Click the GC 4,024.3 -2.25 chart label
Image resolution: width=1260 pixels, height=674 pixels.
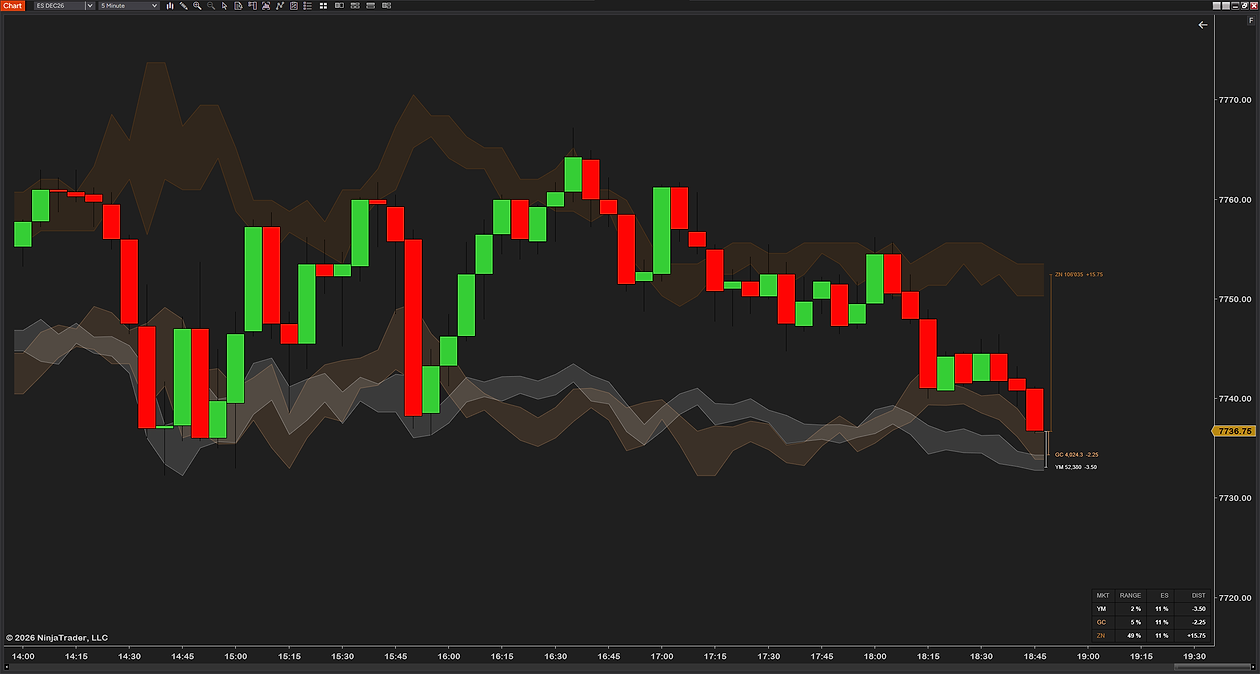1077,454
